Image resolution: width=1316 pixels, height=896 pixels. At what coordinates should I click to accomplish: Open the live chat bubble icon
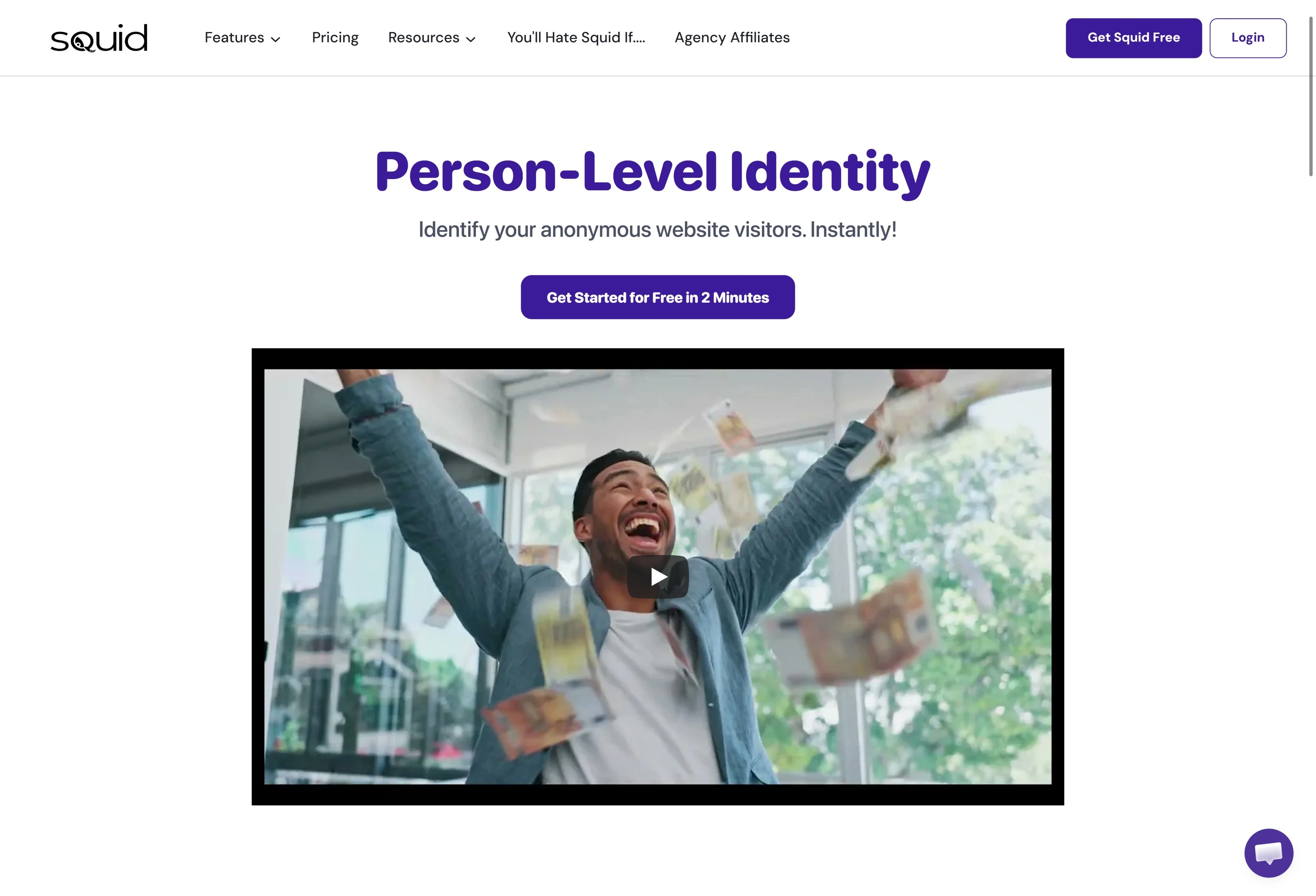coord(1268,852)
